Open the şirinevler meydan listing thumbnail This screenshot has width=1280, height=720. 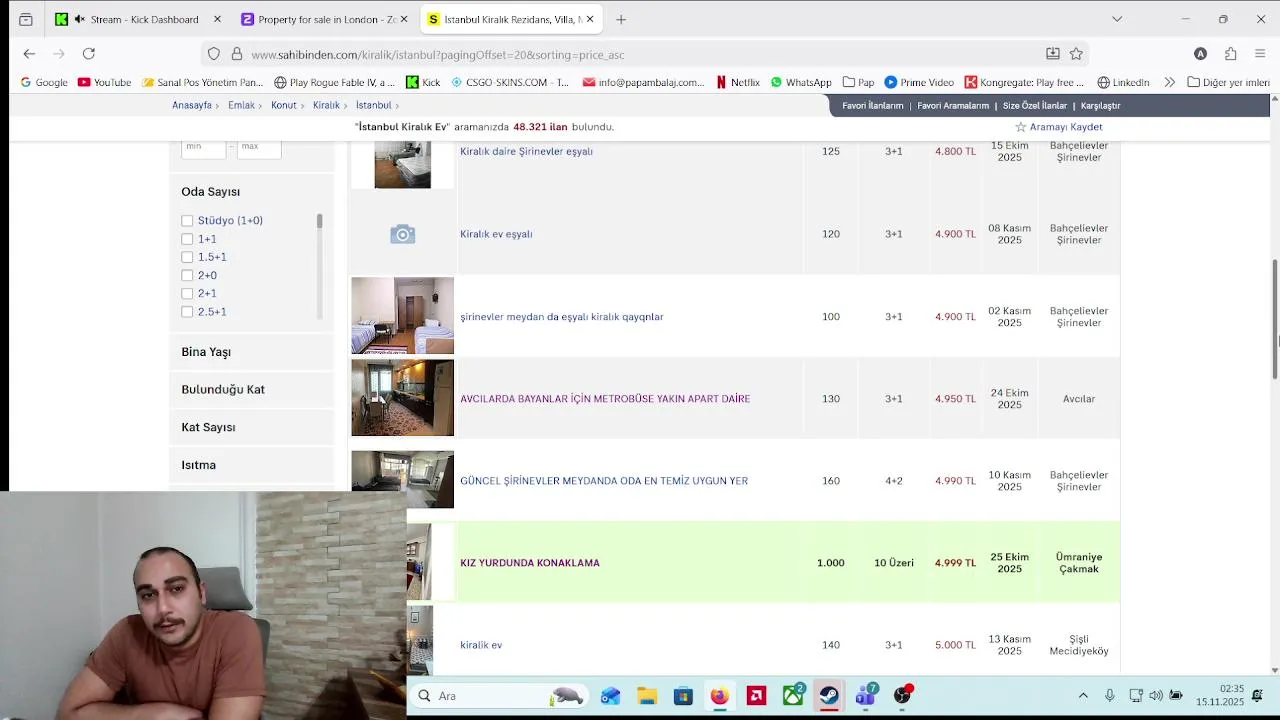point(402,316)
